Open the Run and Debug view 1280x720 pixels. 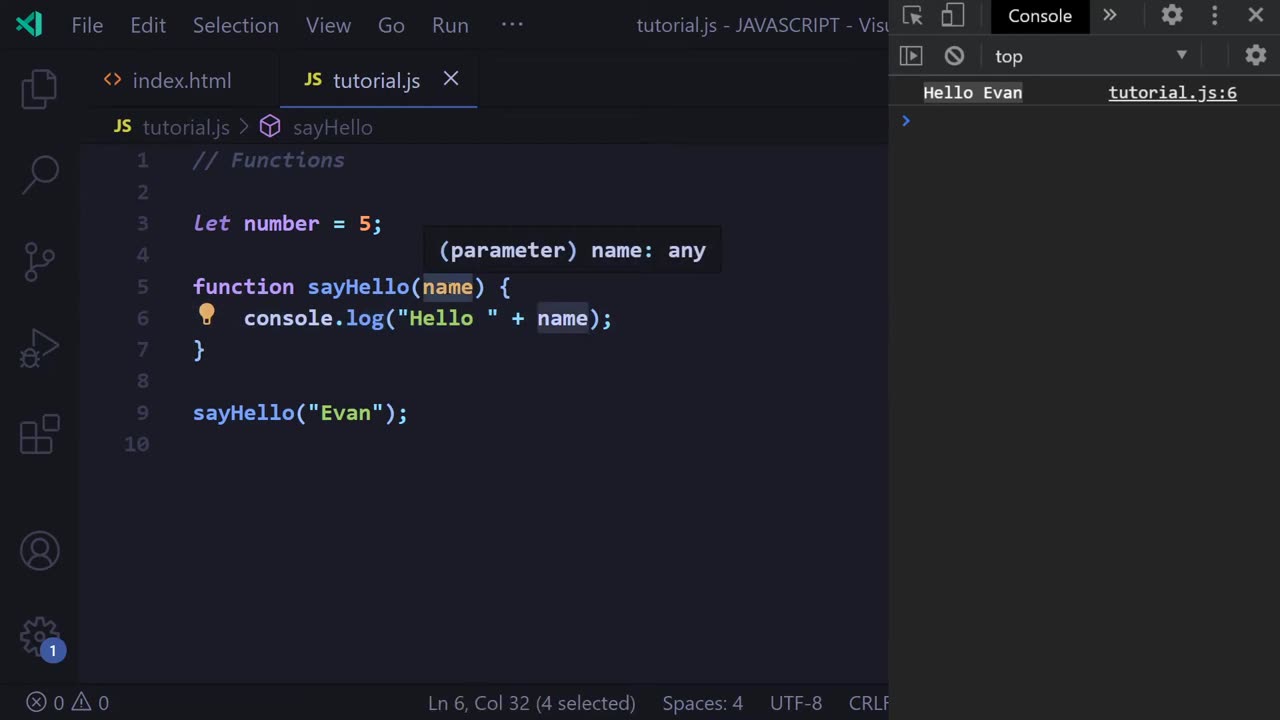point(40,349)
